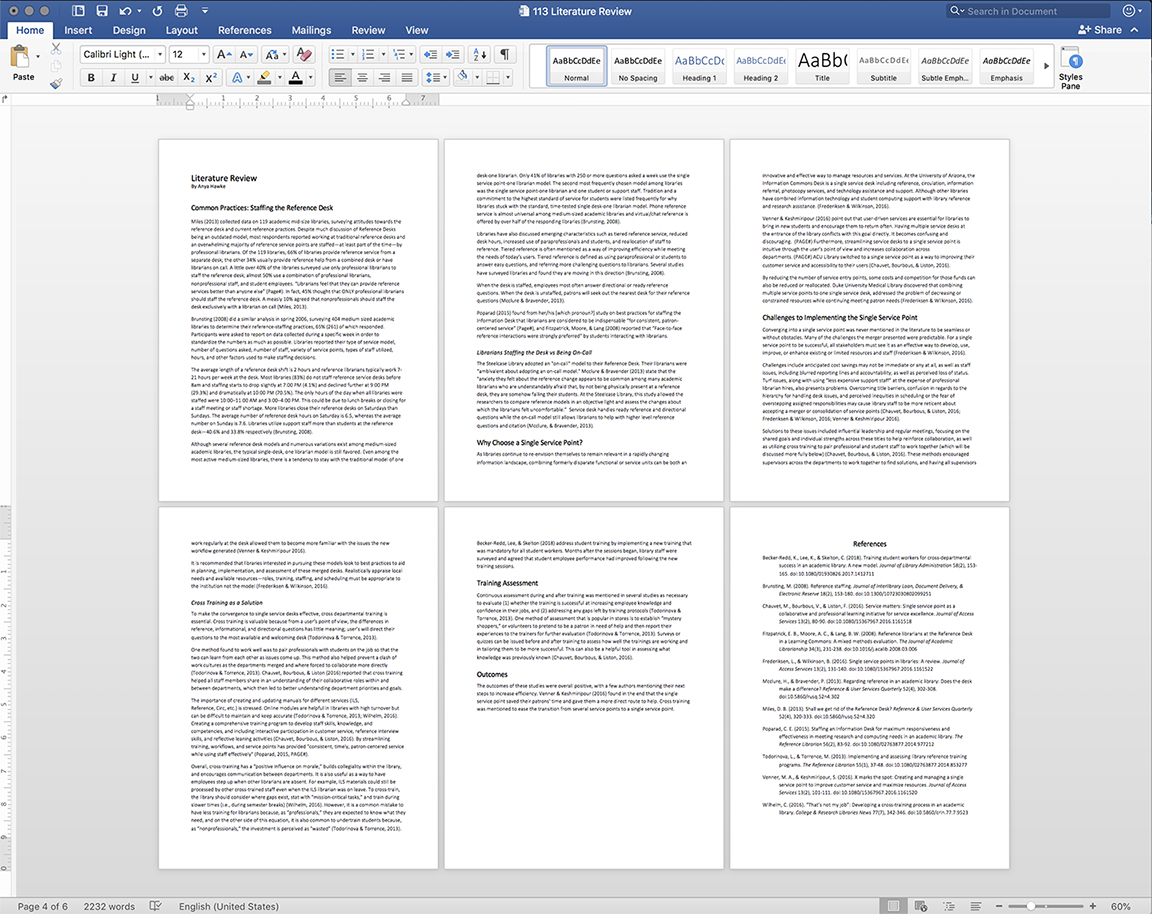Click the Save icon in title bar
Image resolution: width=1152 pixels, height=914 pixels.
pyautogui.click(x=102, y=11)
